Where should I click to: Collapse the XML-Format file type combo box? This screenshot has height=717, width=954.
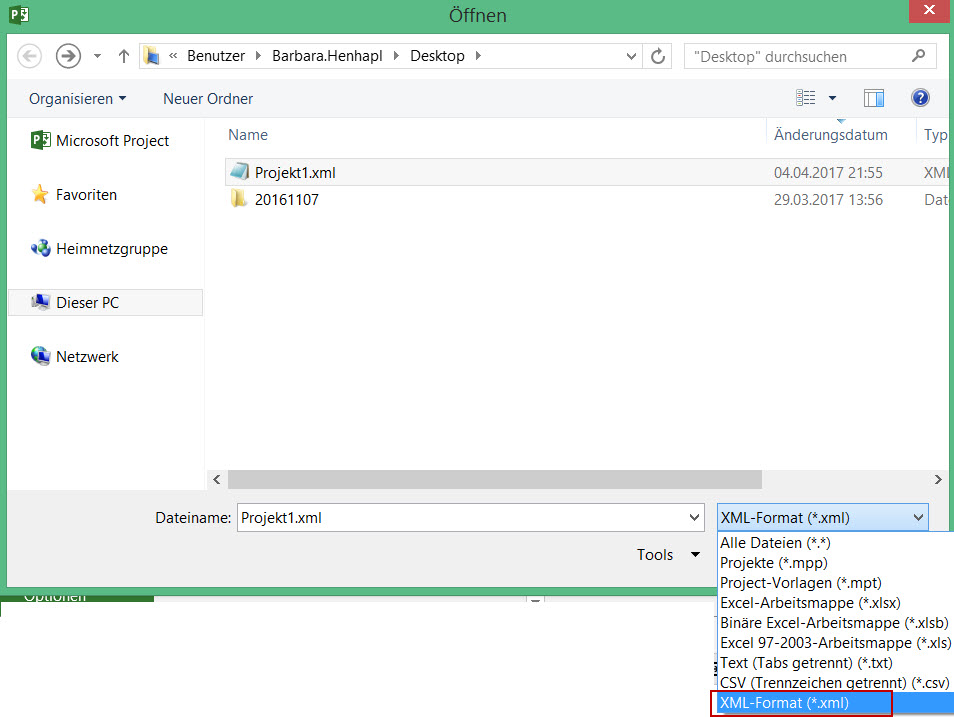click(x=823, y=518)
